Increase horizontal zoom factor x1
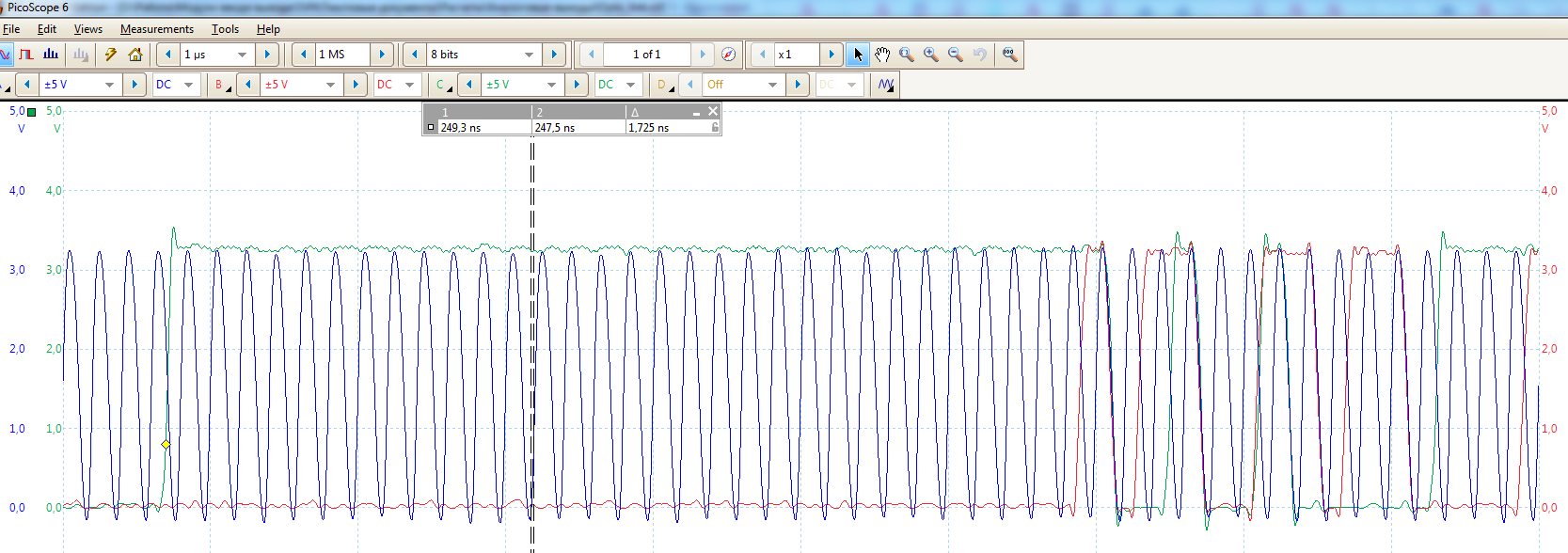Viewport: 1568px width, 553px height. point(832,55)
